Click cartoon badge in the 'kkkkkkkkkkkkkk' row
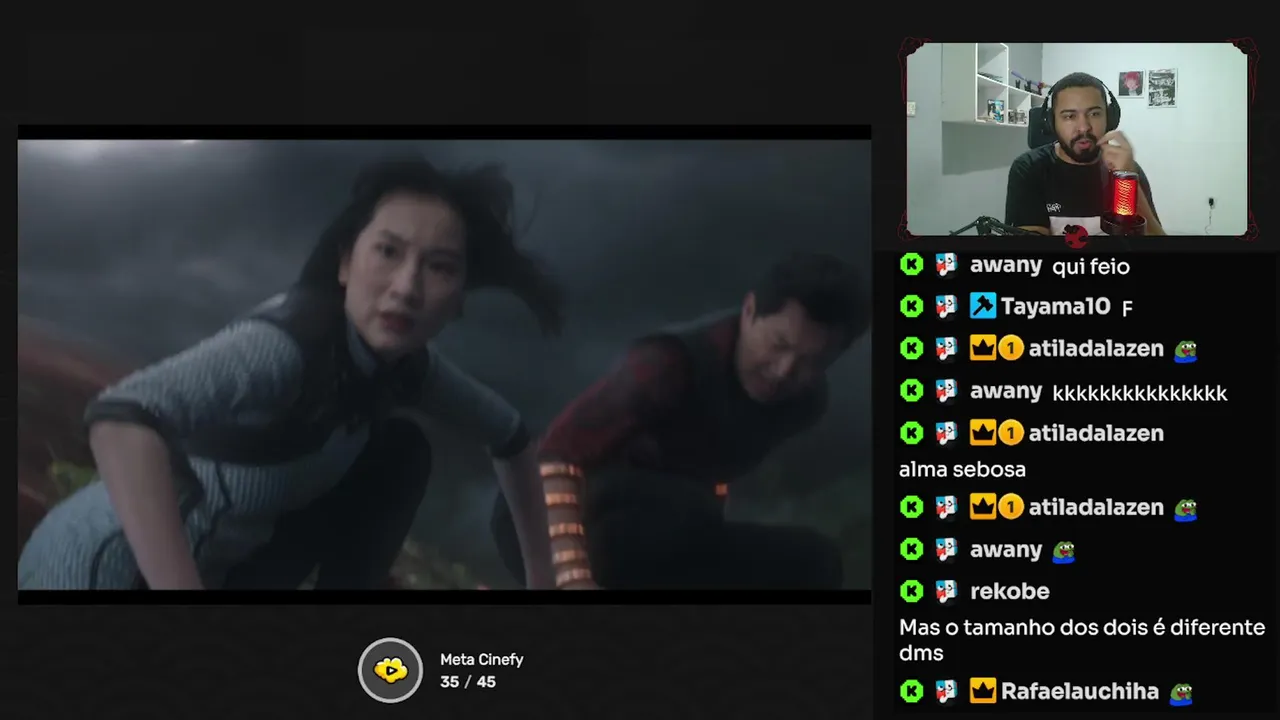Image resolution: width=1280 pixels, height=720 pixels. (x=946, y=391)
